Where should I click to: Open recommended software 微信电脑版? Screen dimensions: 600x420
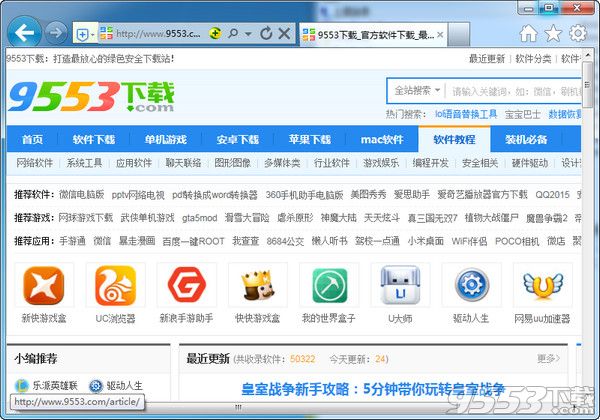click(82, 195)
